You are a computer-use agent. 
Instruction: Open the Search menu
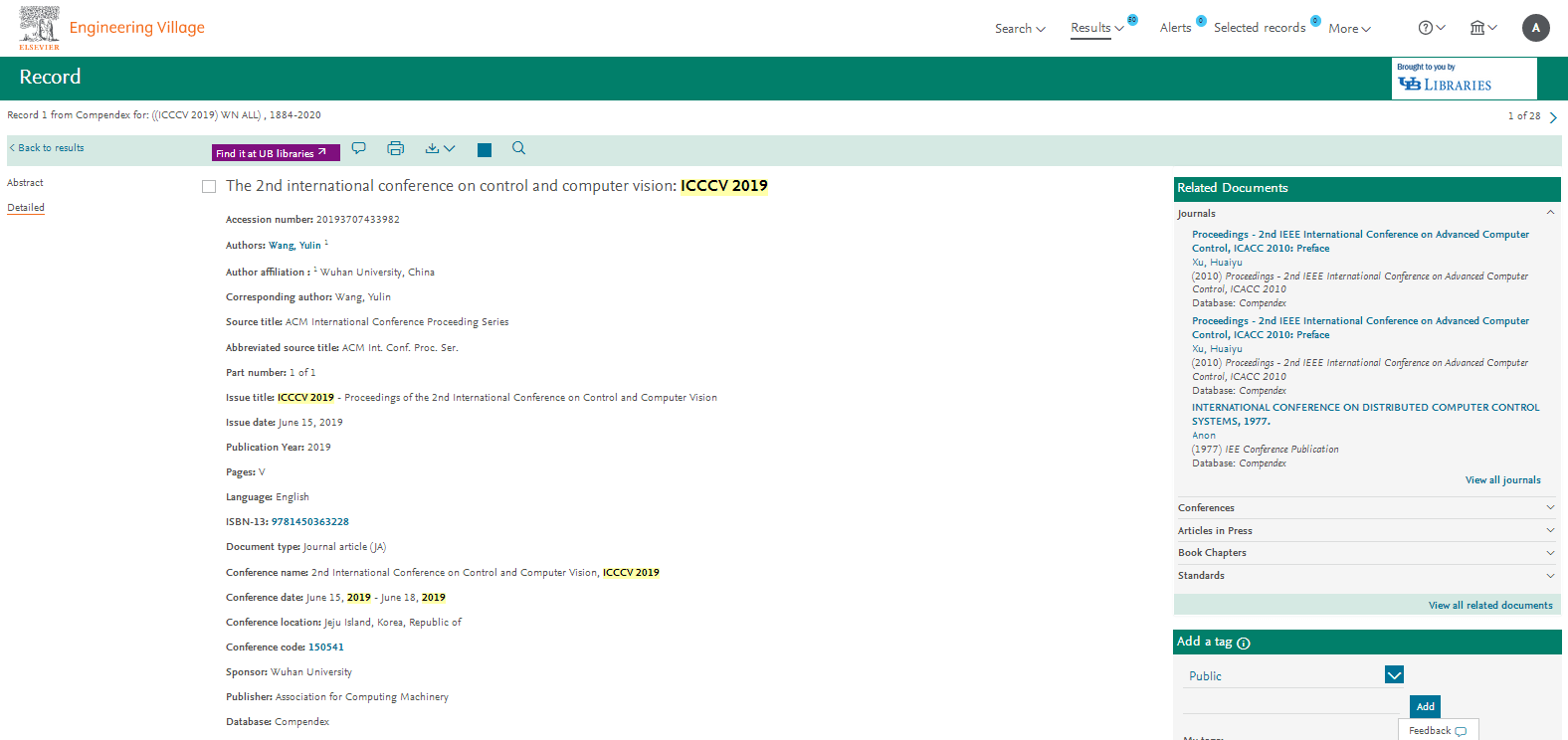(x=1020, y=29)
